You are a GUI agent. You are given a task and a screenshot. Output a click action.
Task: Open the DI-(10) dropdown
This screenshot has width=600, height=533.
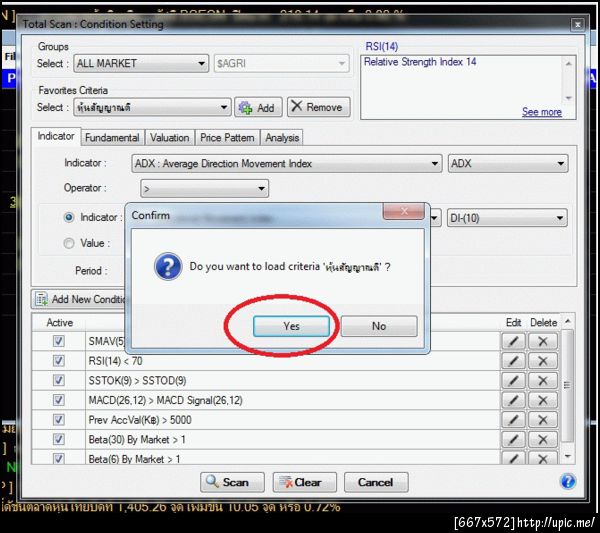507,218
